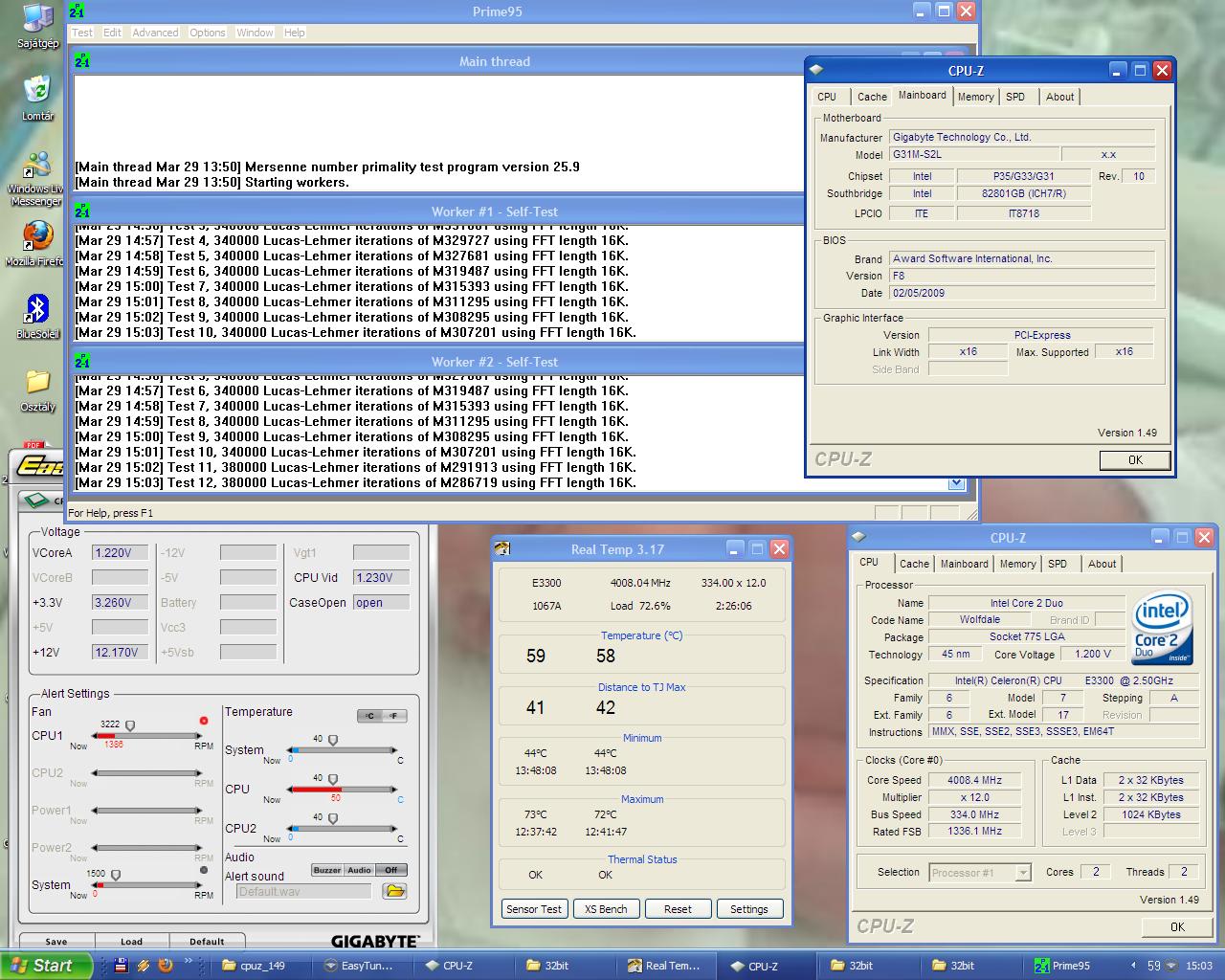Click the Prime95 taskbar button icon
Image resolution: width=1225 pixels, height=980 pixels.
point(1042,966)
